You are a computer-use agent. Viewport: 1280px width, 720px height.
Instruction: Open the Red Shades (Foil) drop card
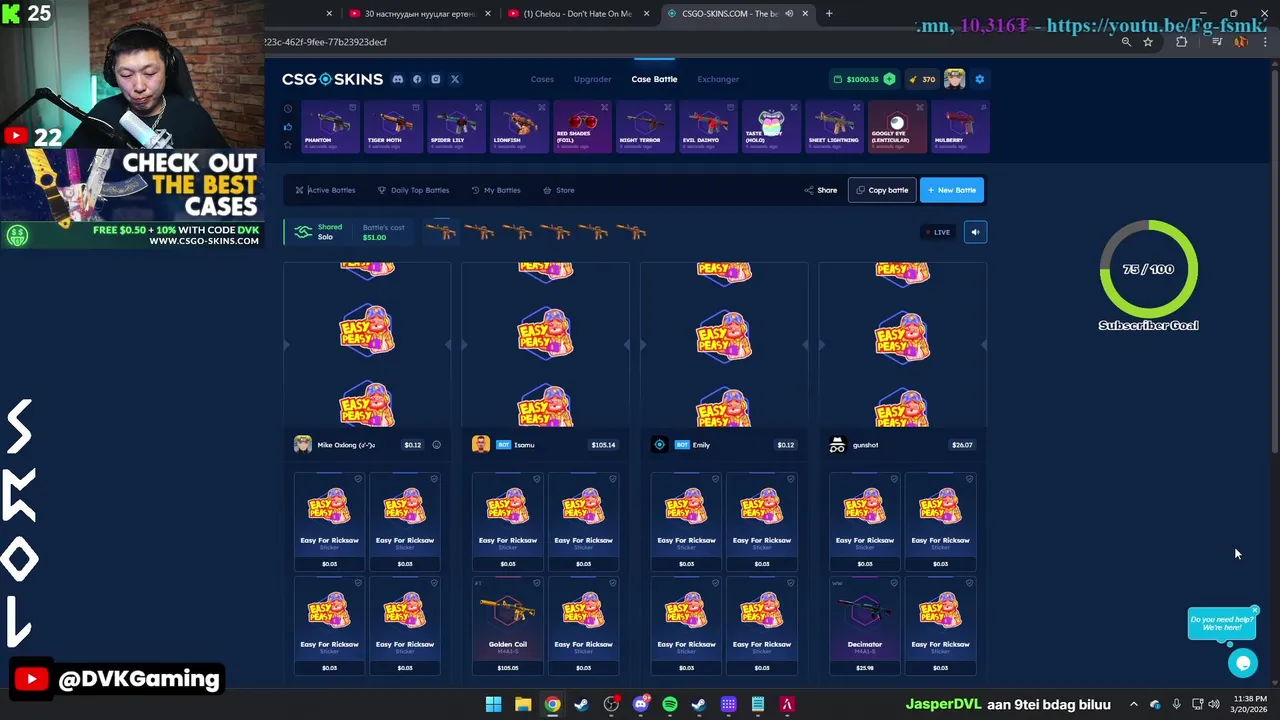click(x=583, y=126)
